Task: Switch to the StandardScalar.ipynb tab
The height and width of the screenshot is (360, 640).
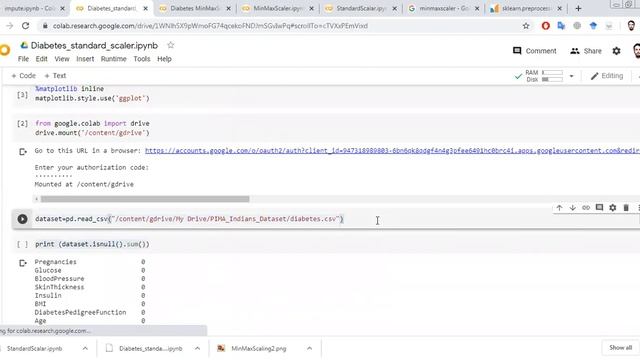Action: 360,8
